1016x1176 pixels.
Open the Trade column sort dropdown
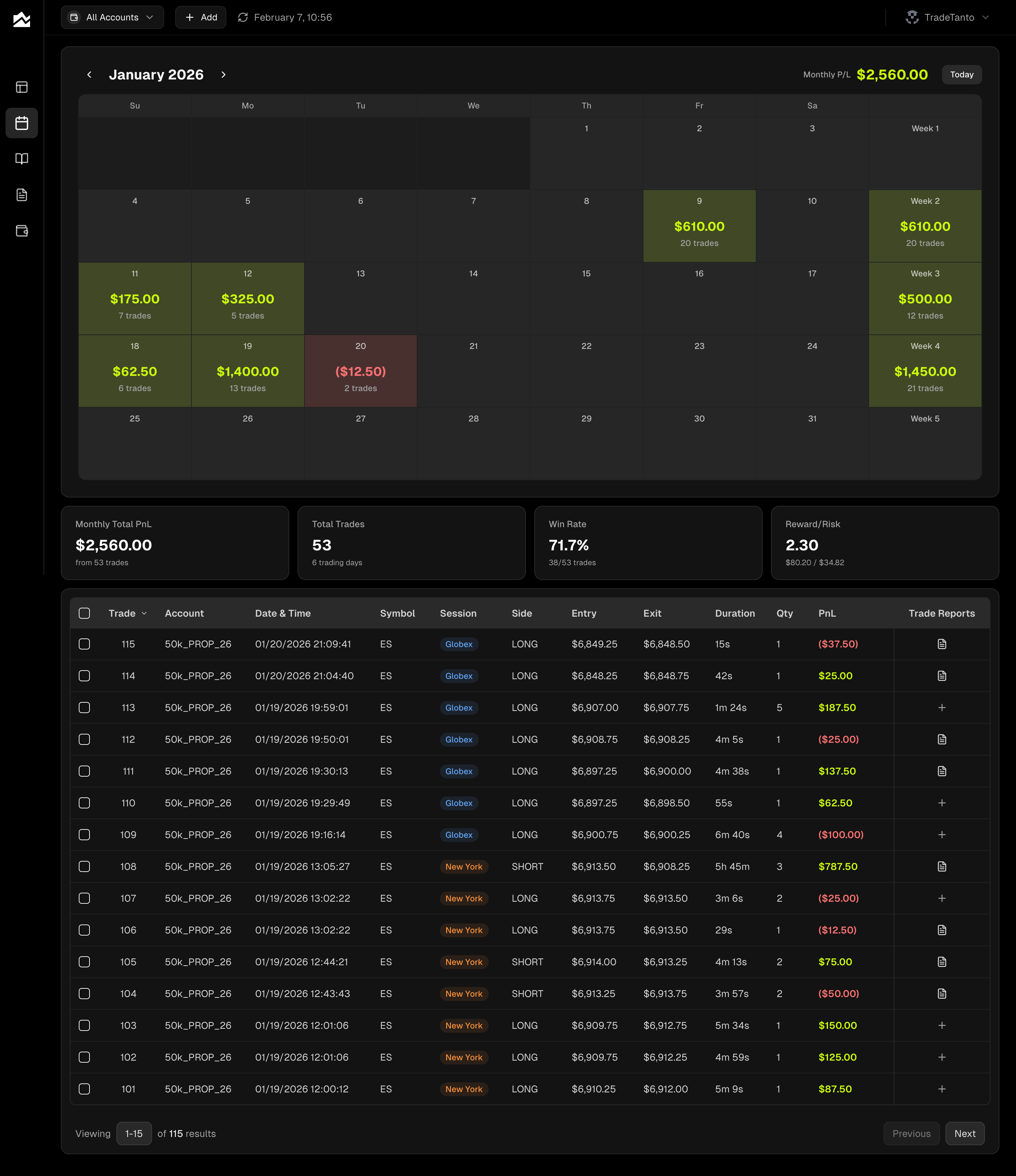click(x=143, y=613)
